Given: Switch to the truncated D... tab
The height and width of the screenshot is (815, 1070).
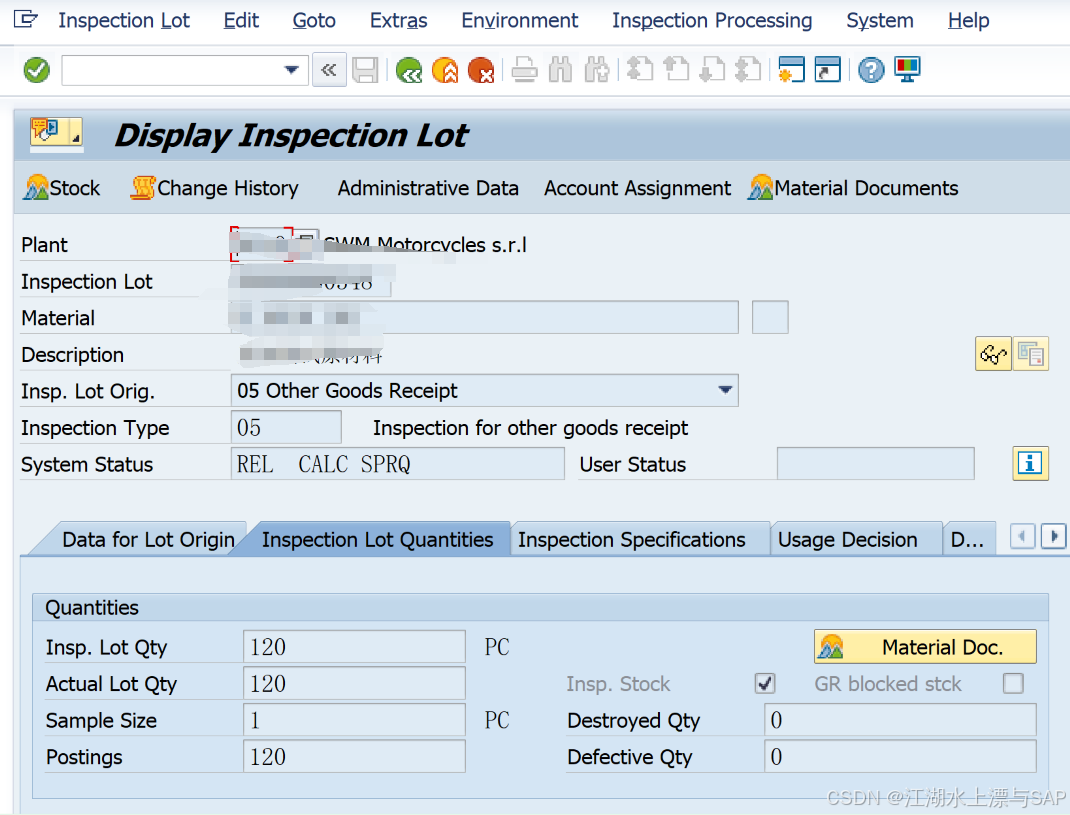Looking at the screenshot, I should (967, 539).
